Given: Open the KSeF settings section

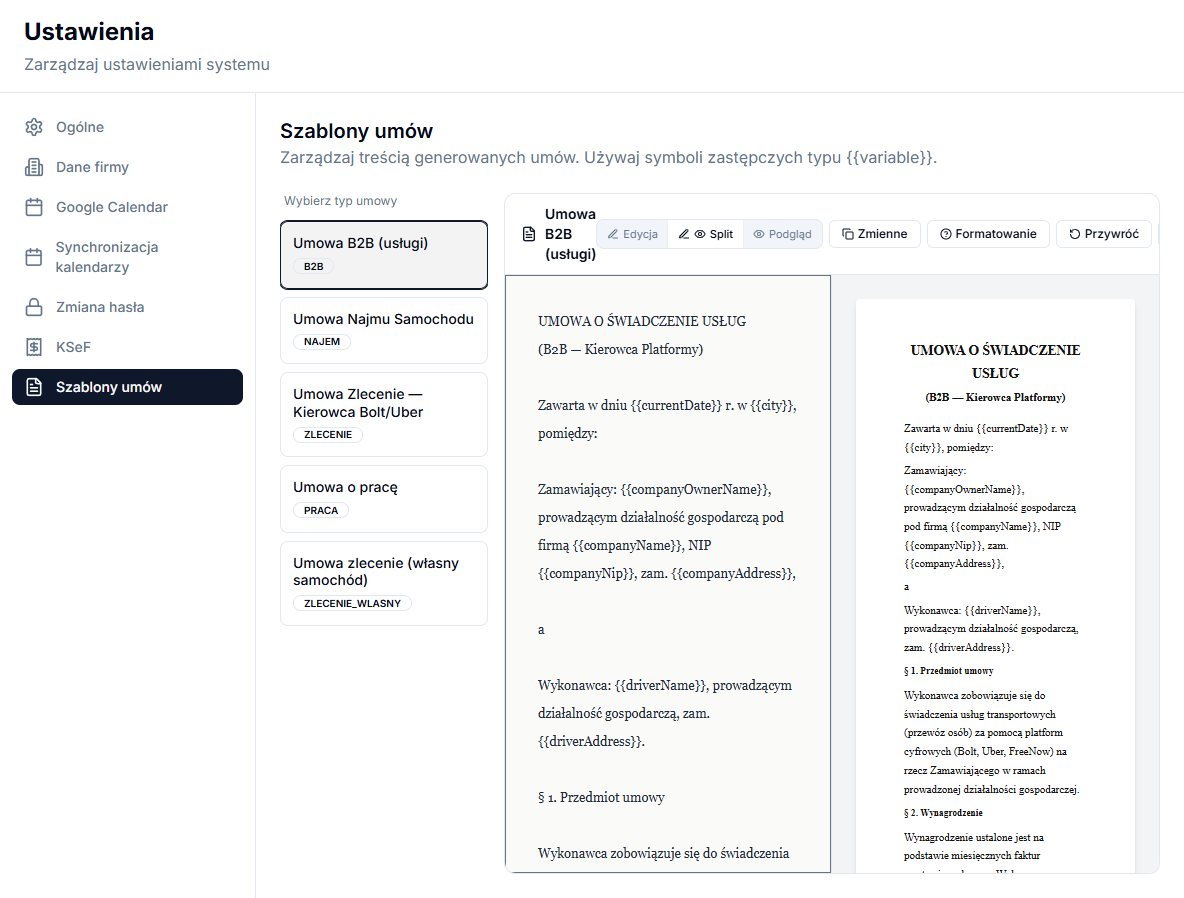Looking at the screenshot, I should pos(127,347).
